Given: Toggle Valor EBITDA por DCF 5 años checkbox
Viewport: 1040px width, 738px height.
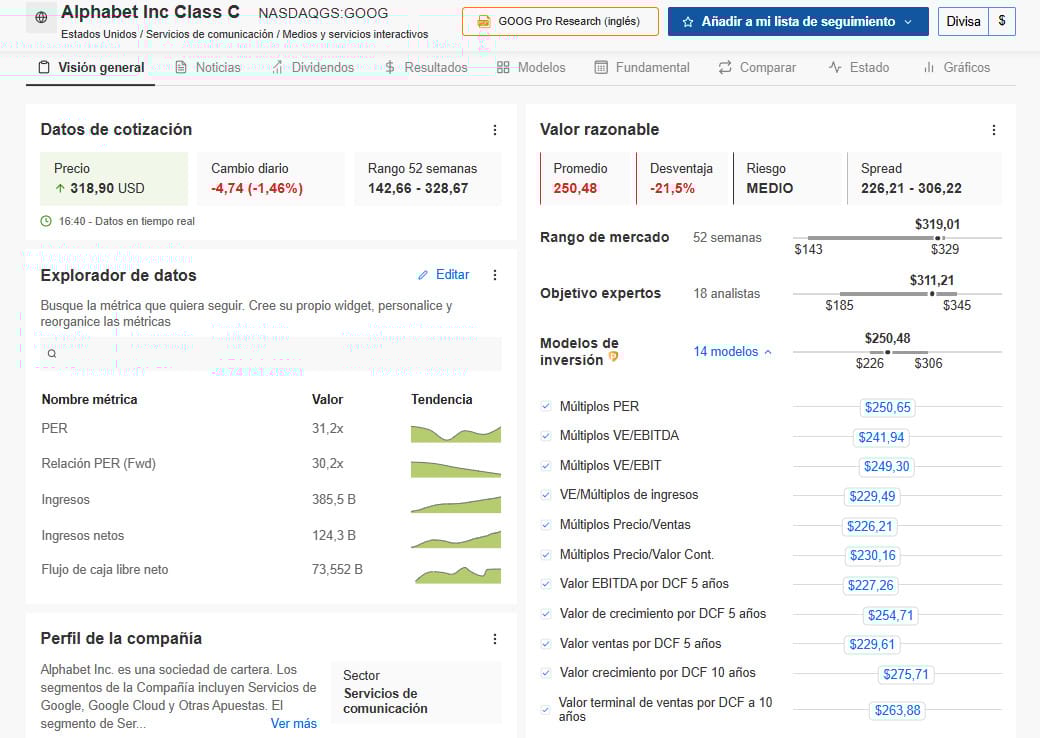Looking at the screenshot, I should [x=546, y=584].
